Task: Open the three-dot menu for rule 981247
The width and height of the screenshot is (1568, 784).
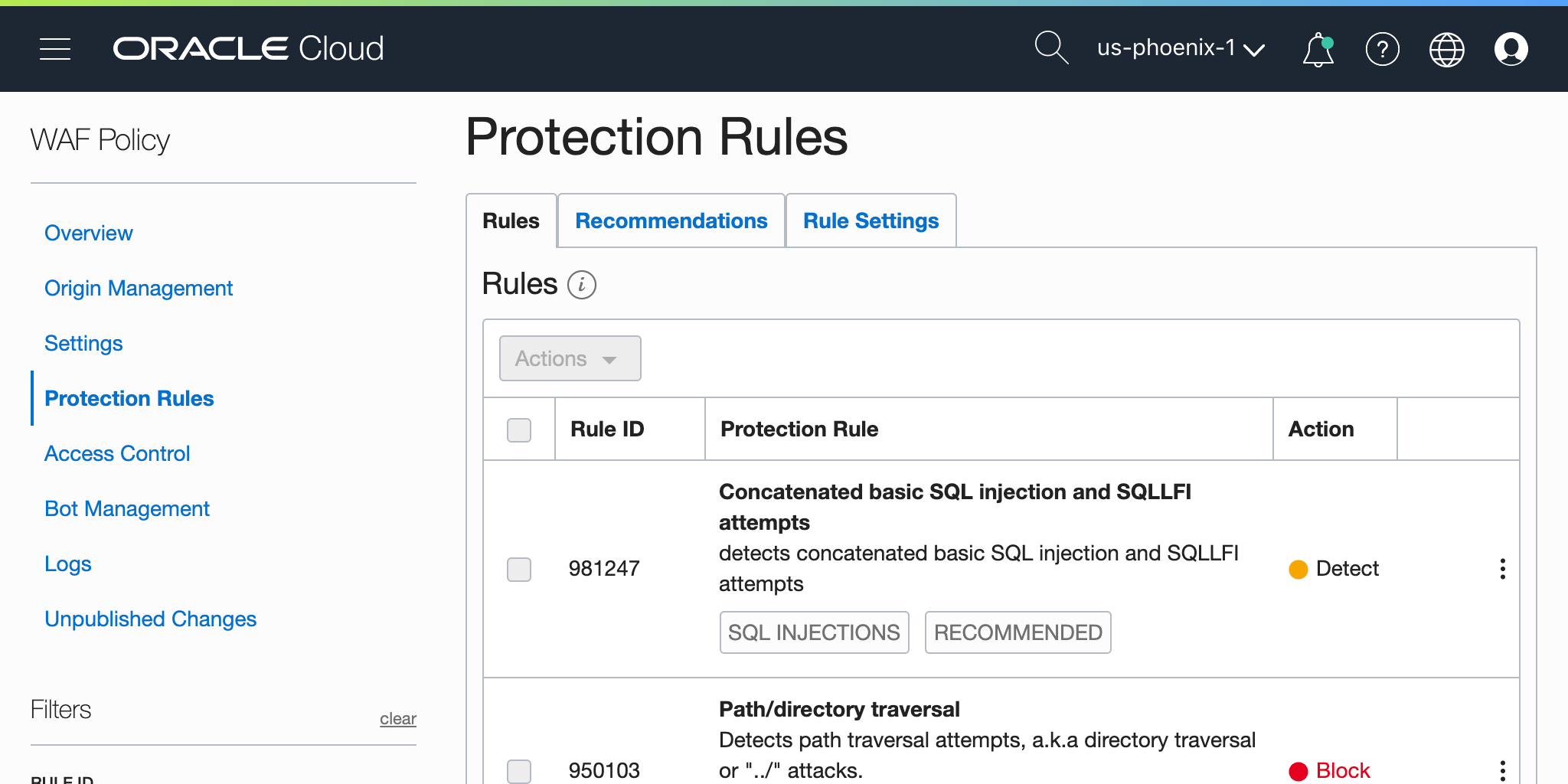Action: [1502, 569]
